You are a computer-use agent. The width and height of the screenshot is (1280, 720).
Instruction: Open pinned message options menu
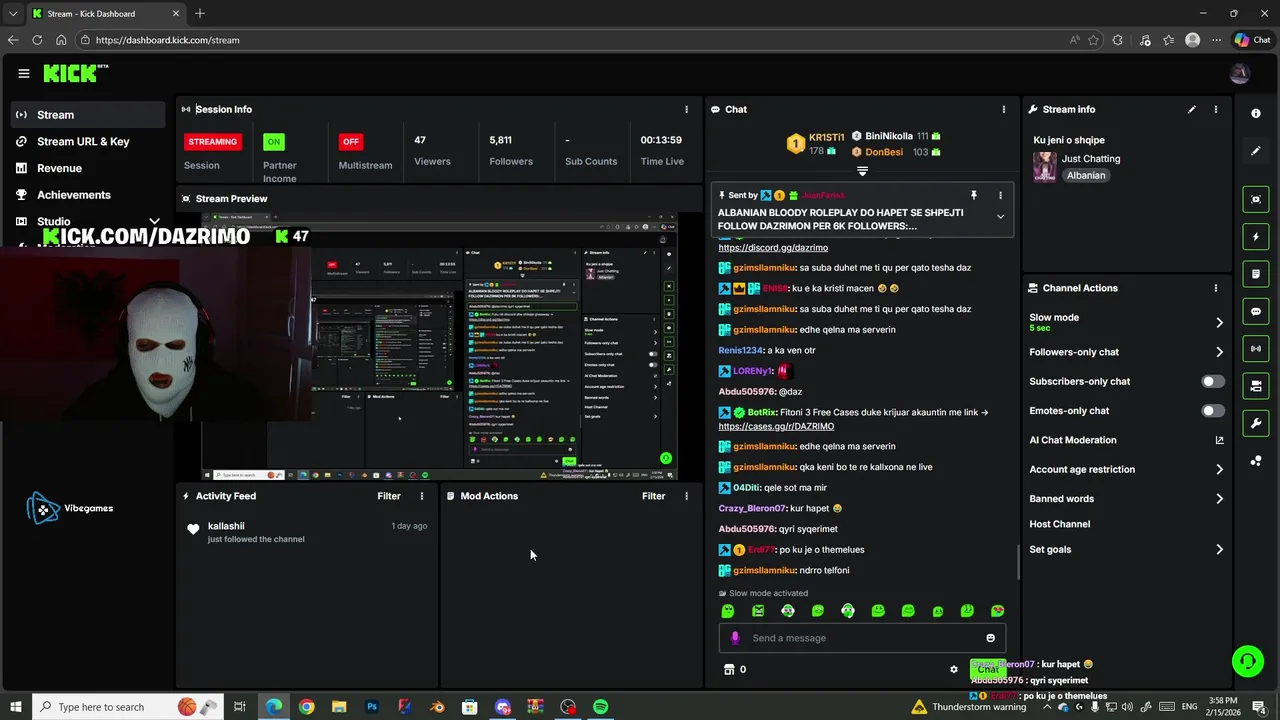1000,195
